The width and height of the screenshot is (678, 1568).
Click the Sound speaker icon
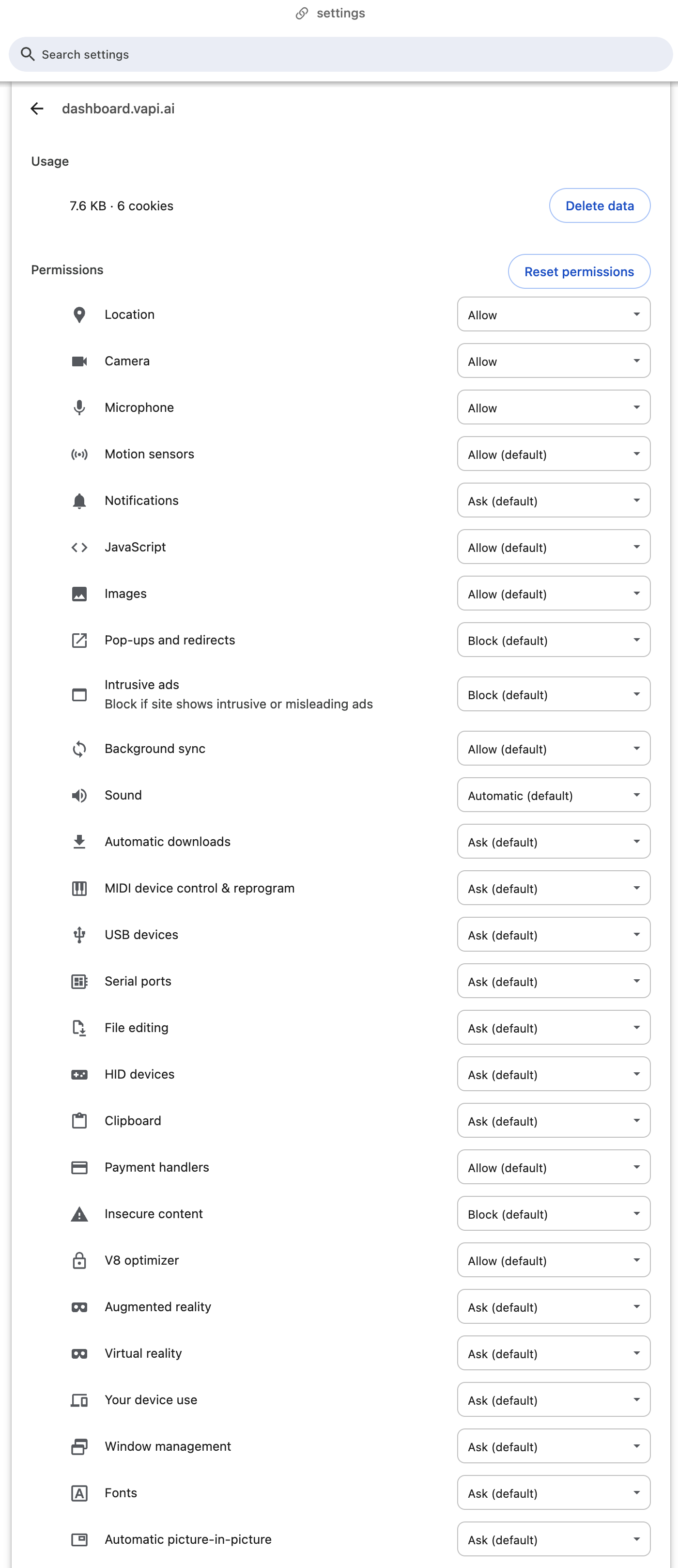[x=79, y=795]
